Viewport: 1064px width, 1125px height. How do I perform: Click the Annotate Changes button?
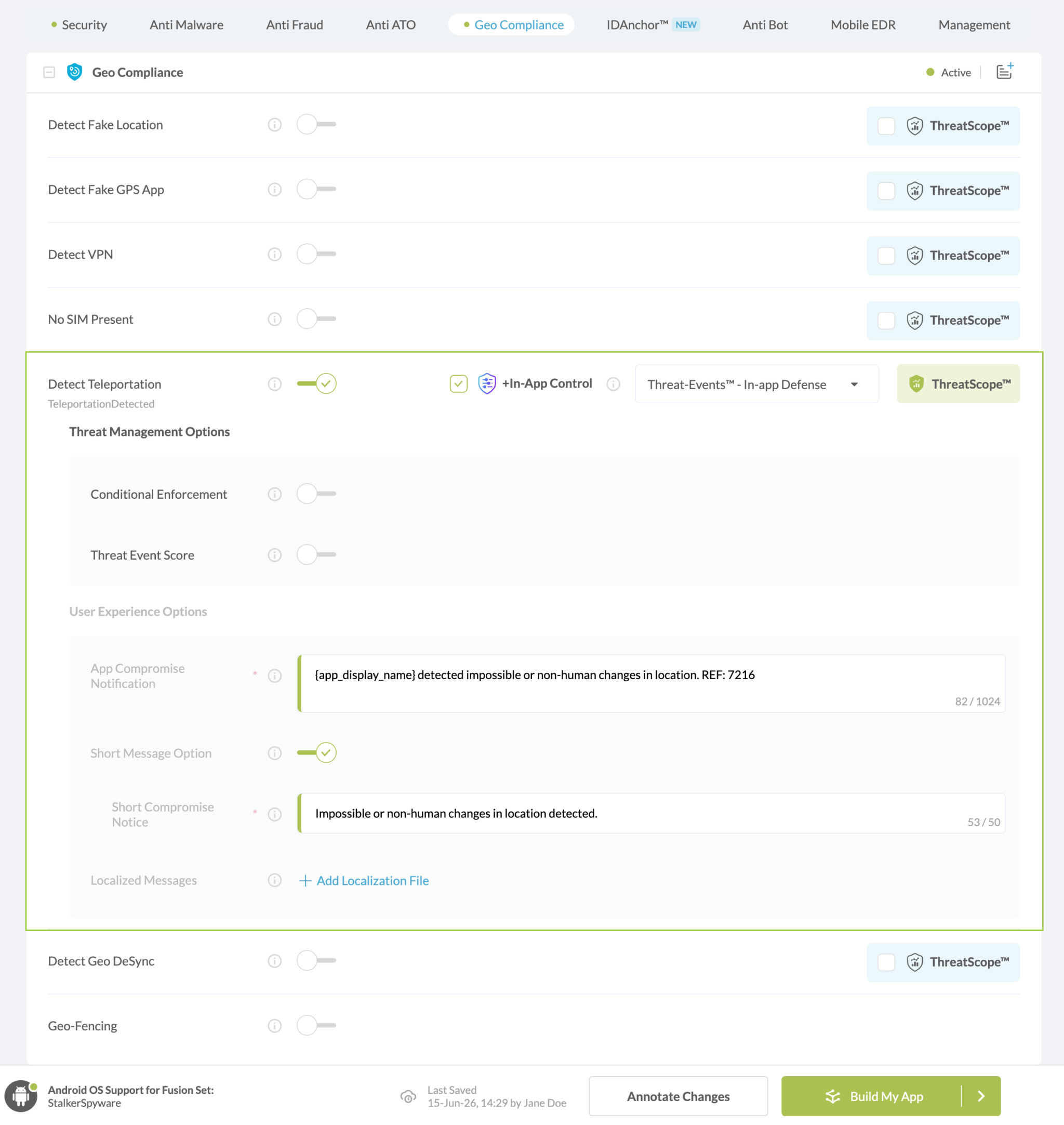[678, 1096]
